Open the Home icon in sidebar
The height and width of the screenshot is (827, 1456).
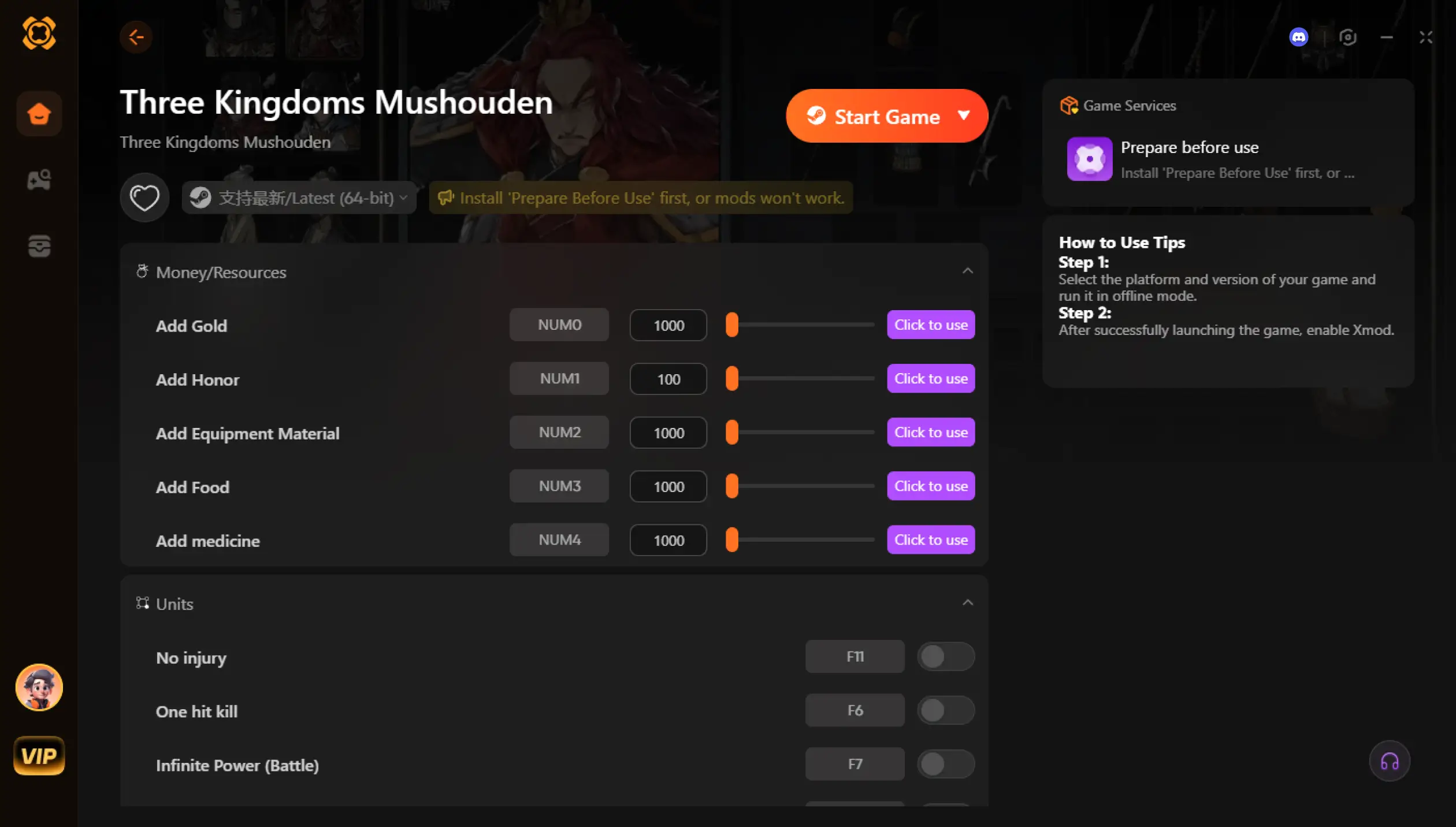point(39,113)
